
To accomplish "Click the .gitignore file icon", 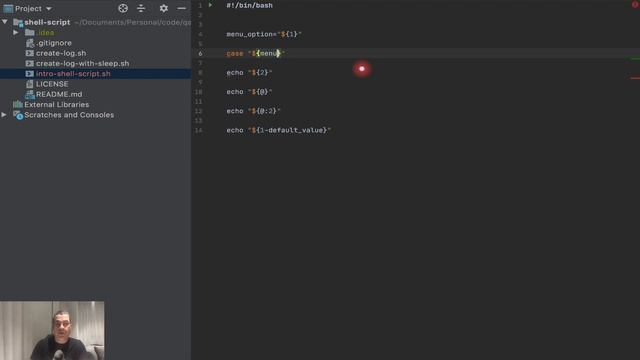I will 30,43.
